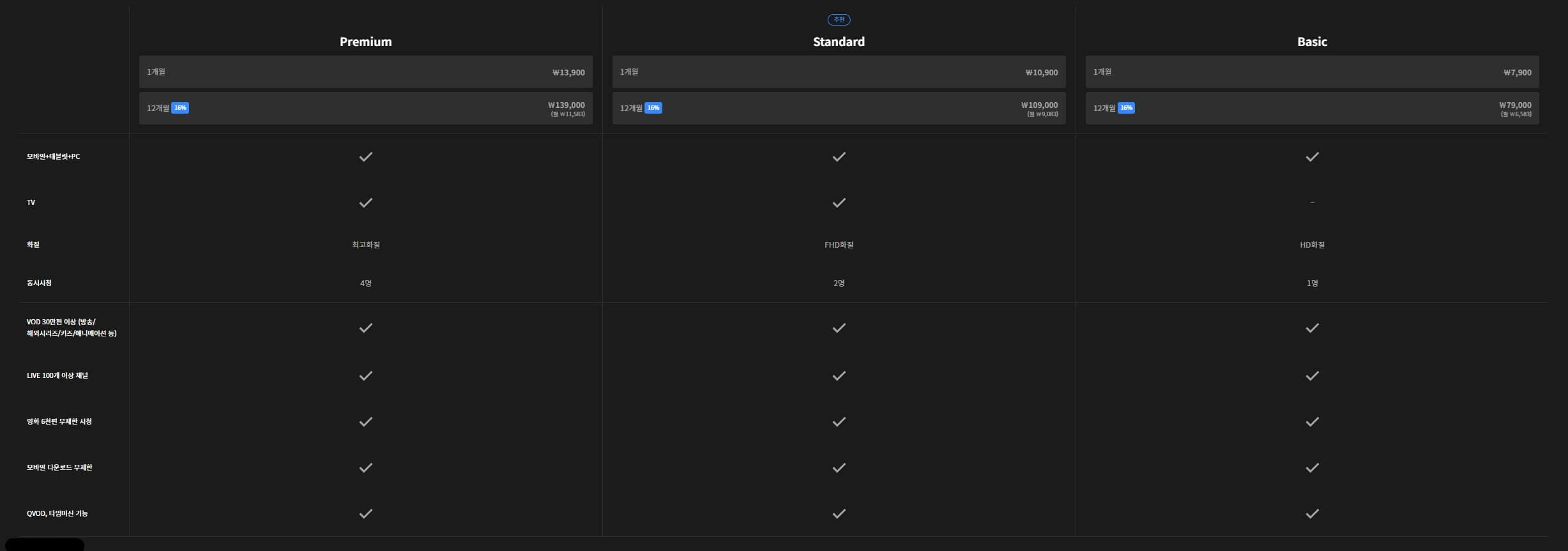Click the Standard plan heading
This screenshot has height=551, width=1568.
pyautogui.click(x=839, y=42)
